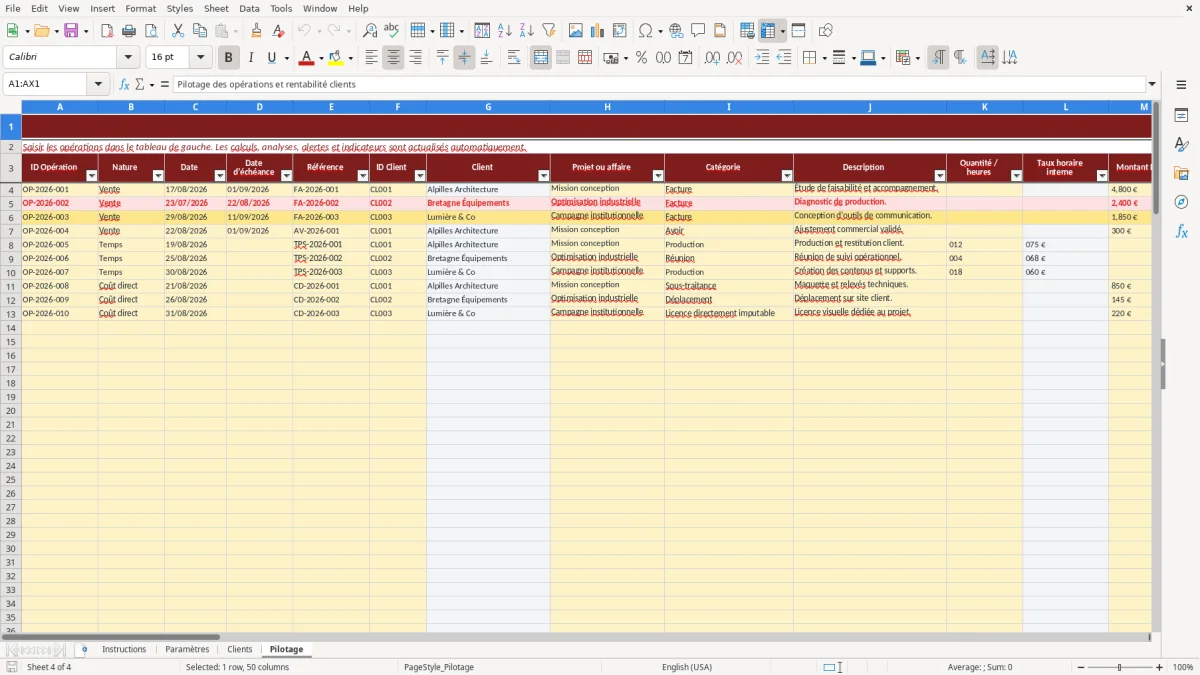Open the Description column filter dropdown
Viewport: 1200px width, 675px height.
tap(939, 176)
